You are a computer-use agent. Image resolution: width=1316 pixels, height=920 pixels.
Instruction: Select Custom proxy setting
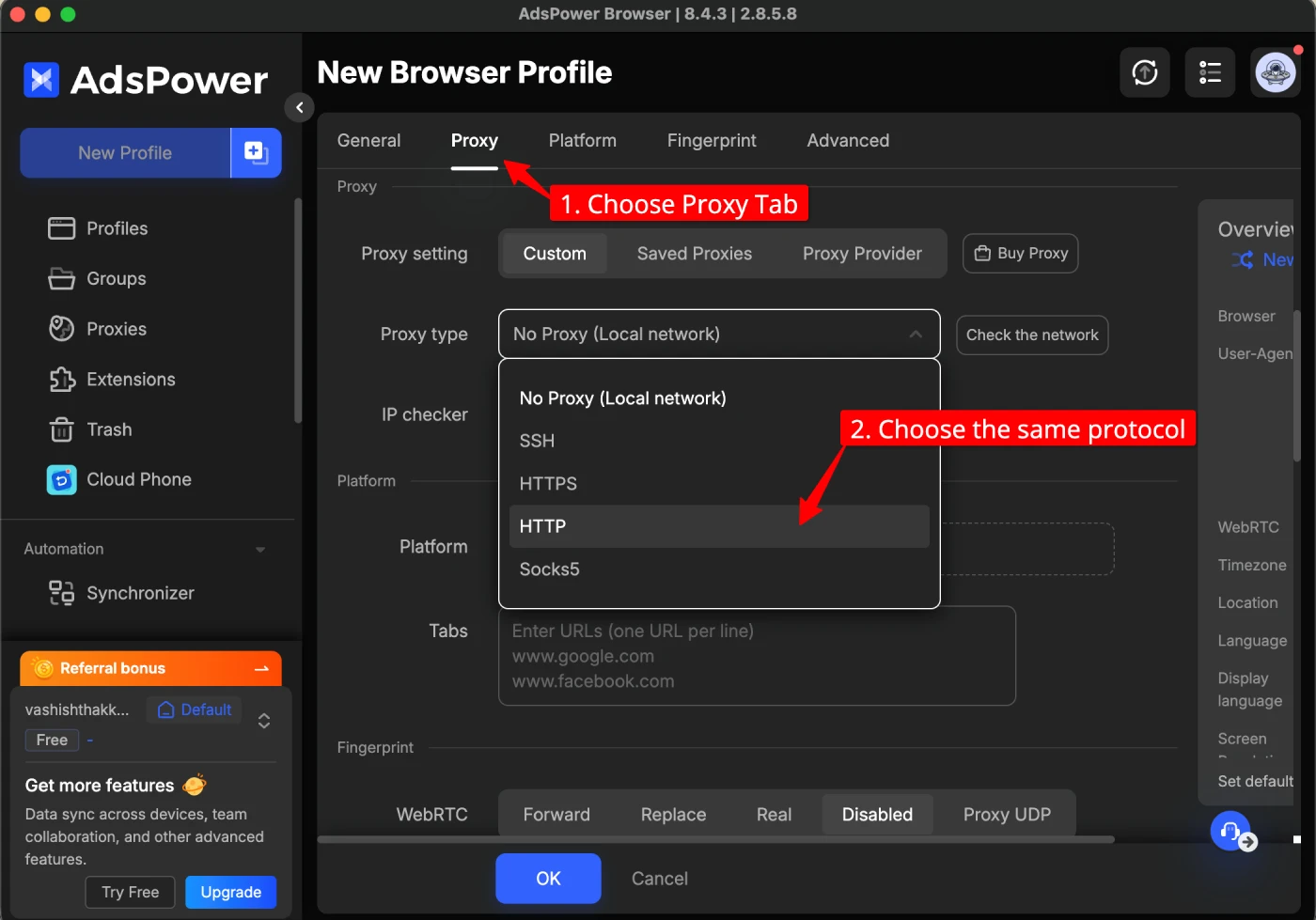(x=555, y=254)
